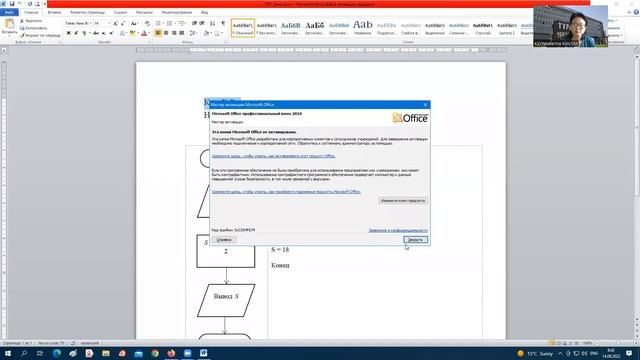Click Измените ключ продукта button

pyautogui.click(x=403, y=201)
